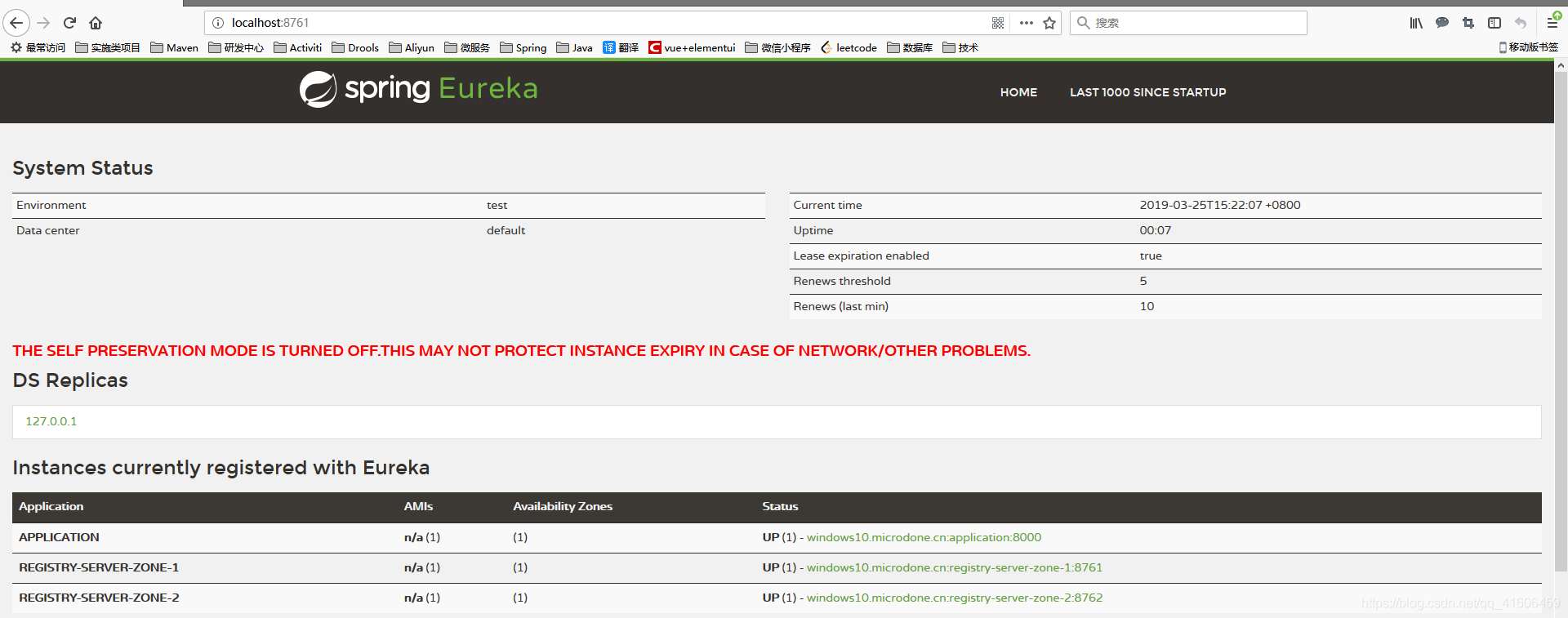Open the registry-server-zone-1:8761 instance link
Image resolution: width=1568 pixels, height=618 pixels.
(x=955, y=567)
